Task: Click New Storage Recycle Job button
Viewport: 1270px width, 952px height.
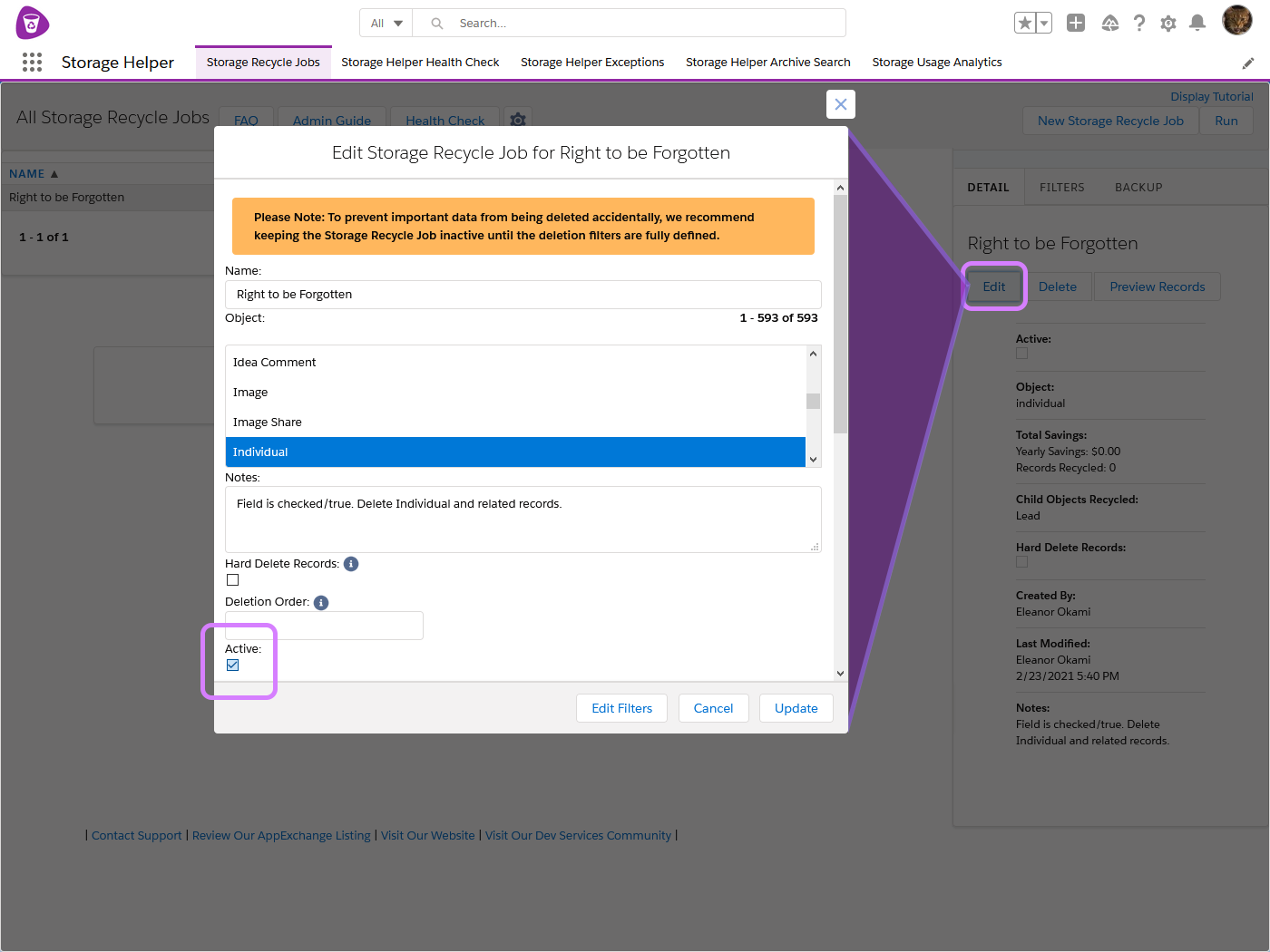Action: tap(1110, 121)
